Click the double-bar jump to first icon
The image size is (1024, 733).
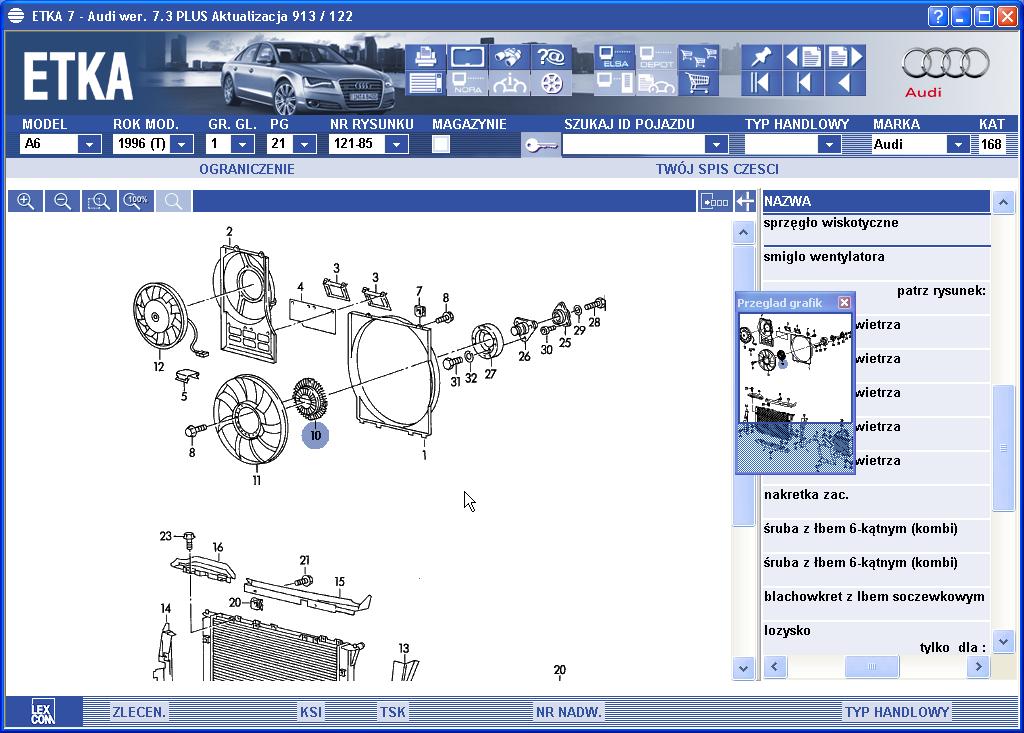(x=760, y=84)
